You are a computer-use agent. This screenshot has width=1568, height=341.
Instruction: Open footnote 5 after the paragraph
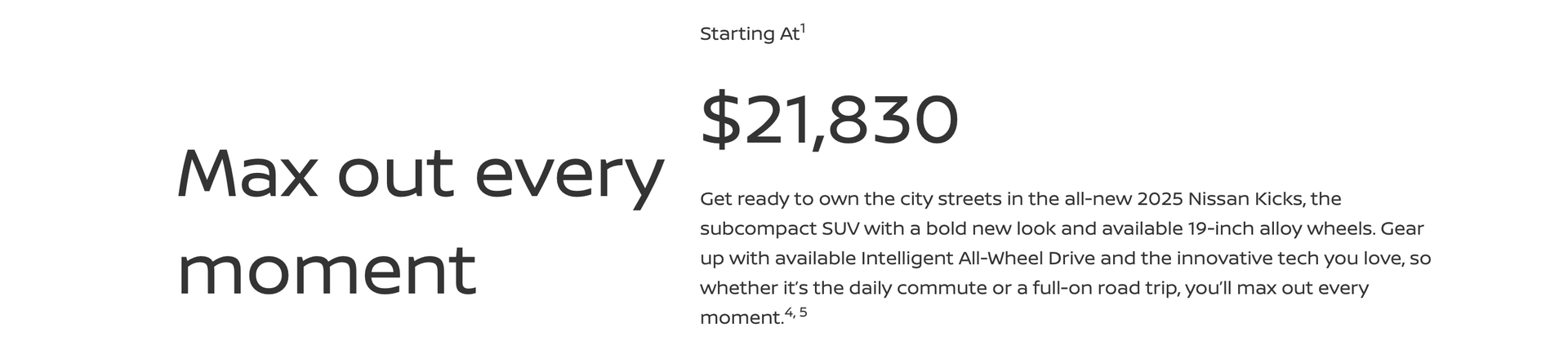(803, 312)
